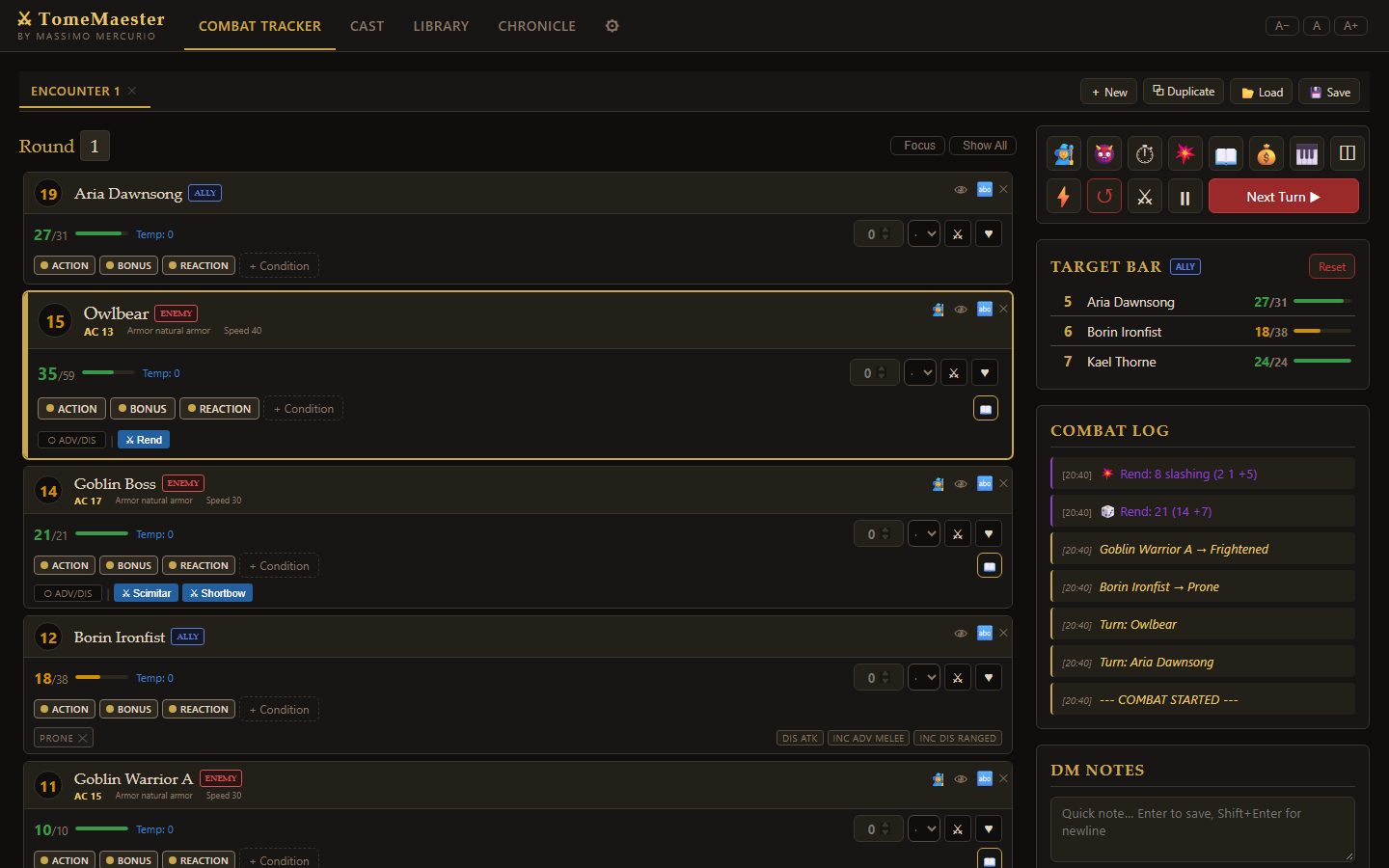Click the money bag icon
This screenshot has height=868, width=1389.
pos(1266,153)
